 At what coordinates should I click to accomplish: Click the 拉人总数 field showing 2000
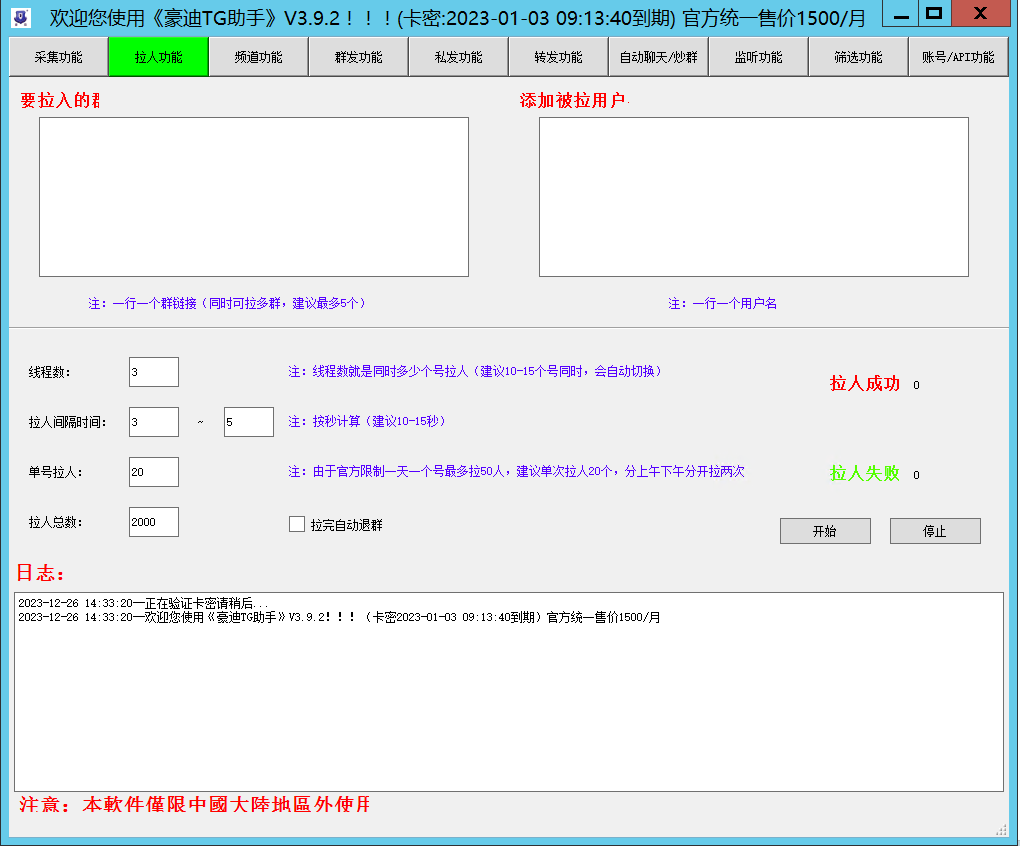pos(154,522)
